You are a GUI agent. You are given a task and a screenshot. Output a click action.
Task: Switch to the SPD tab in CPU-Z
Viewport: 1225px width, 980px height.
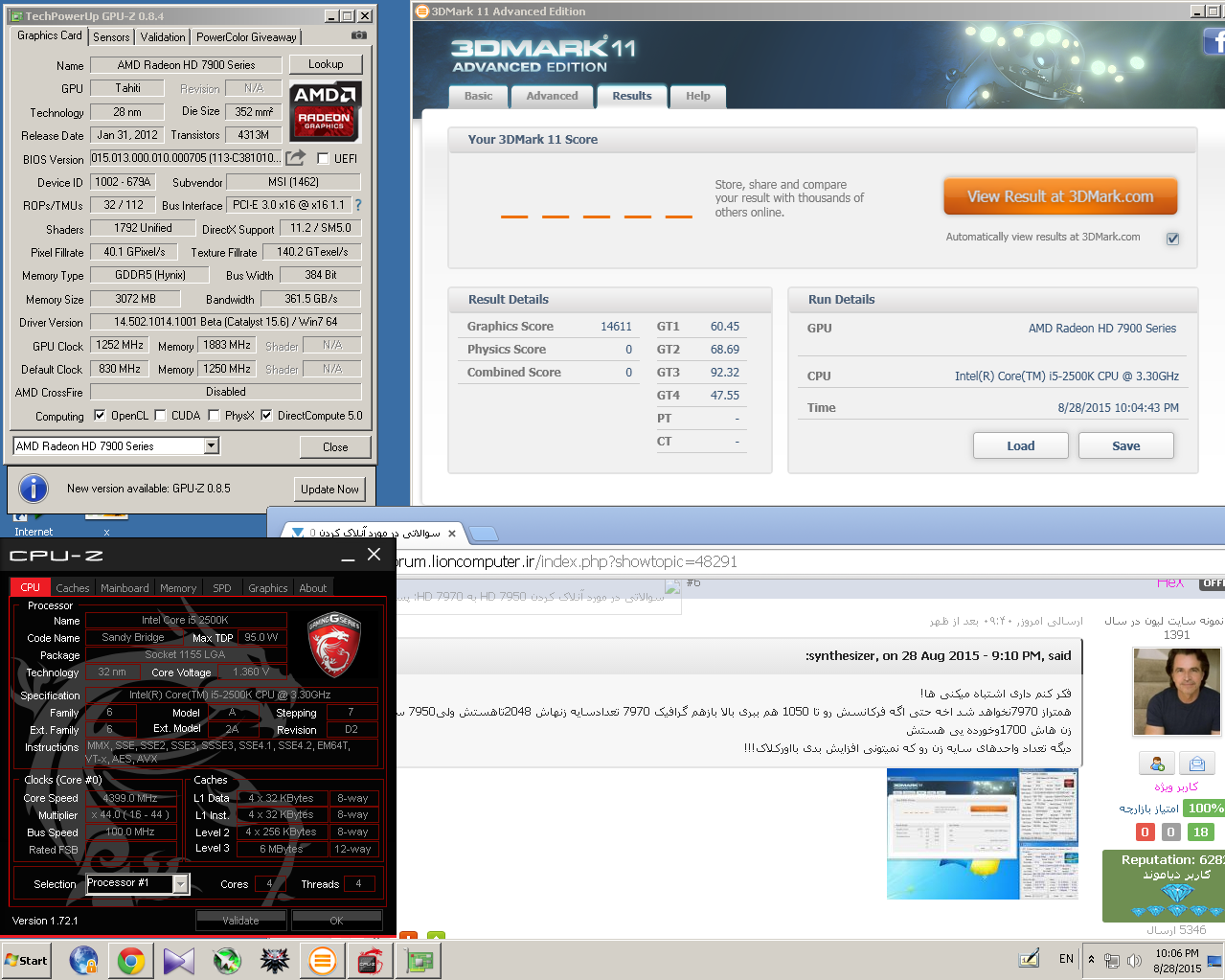tap(222, 588)
